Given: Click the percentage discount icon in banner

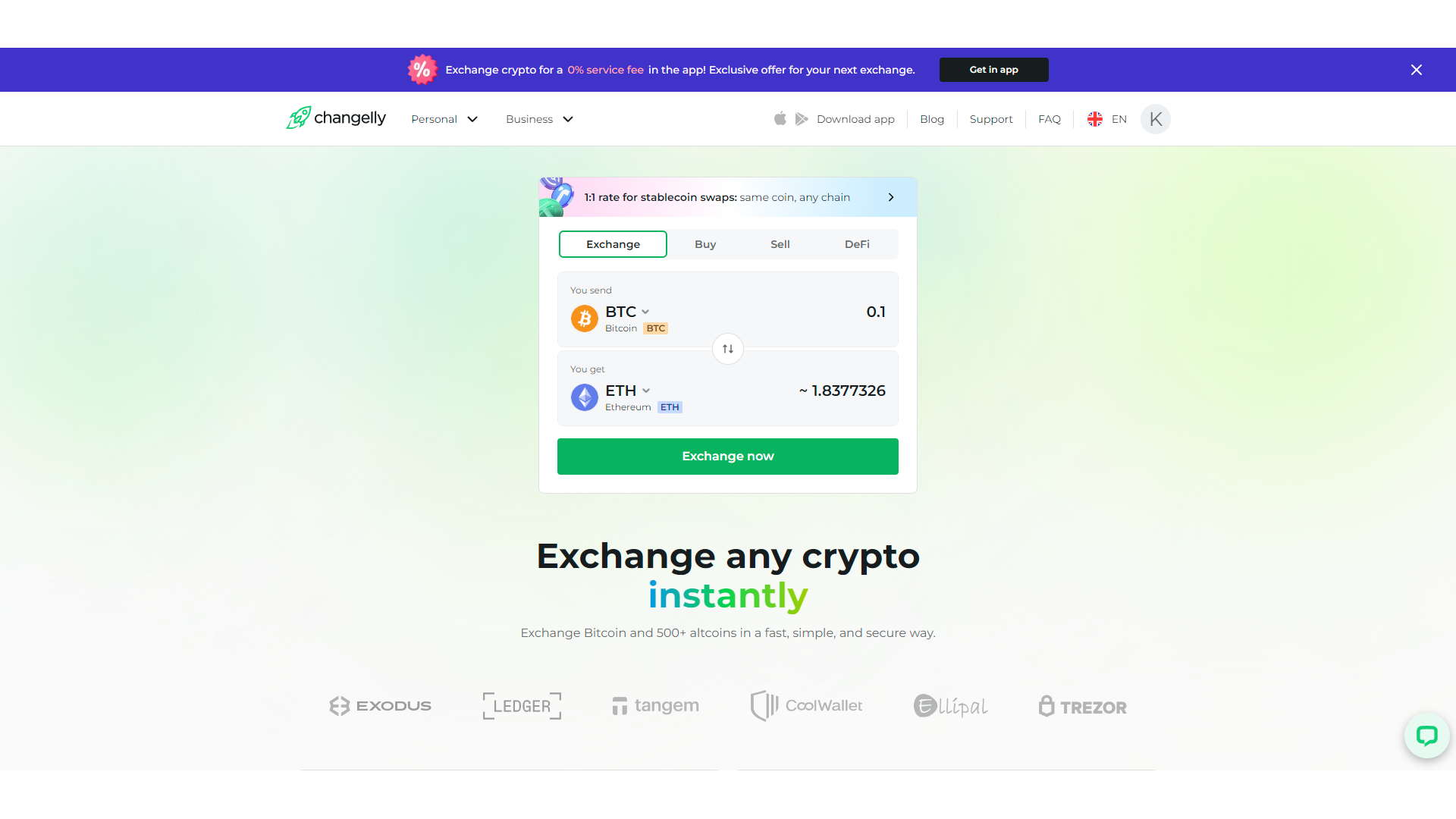Looking at the screenshot, I should 421,69.
